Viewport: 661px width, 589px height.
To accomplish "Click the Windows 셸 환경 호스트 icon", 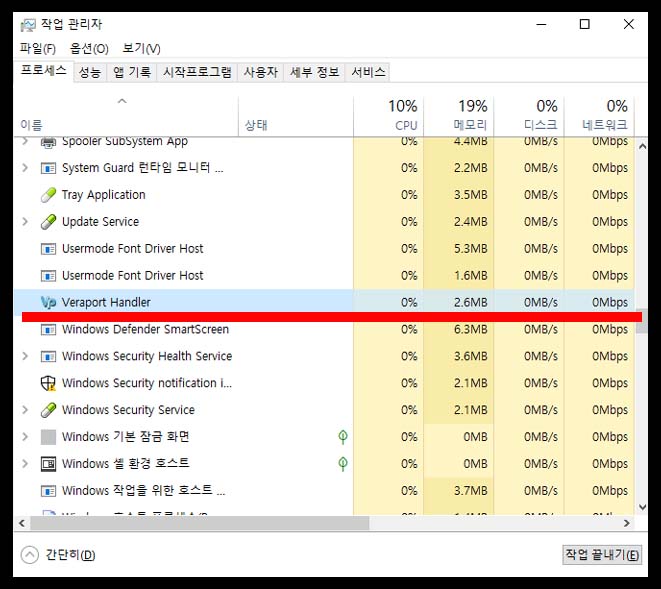I will (48, 464).
